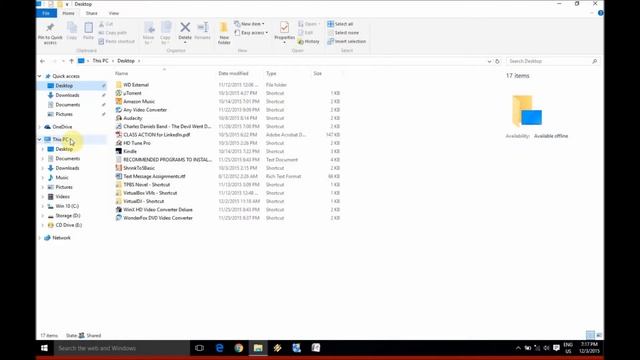Click the Paste ribbon icon
Image resolution: width=640 pixels, height=360 pixels.
[88, 29]
